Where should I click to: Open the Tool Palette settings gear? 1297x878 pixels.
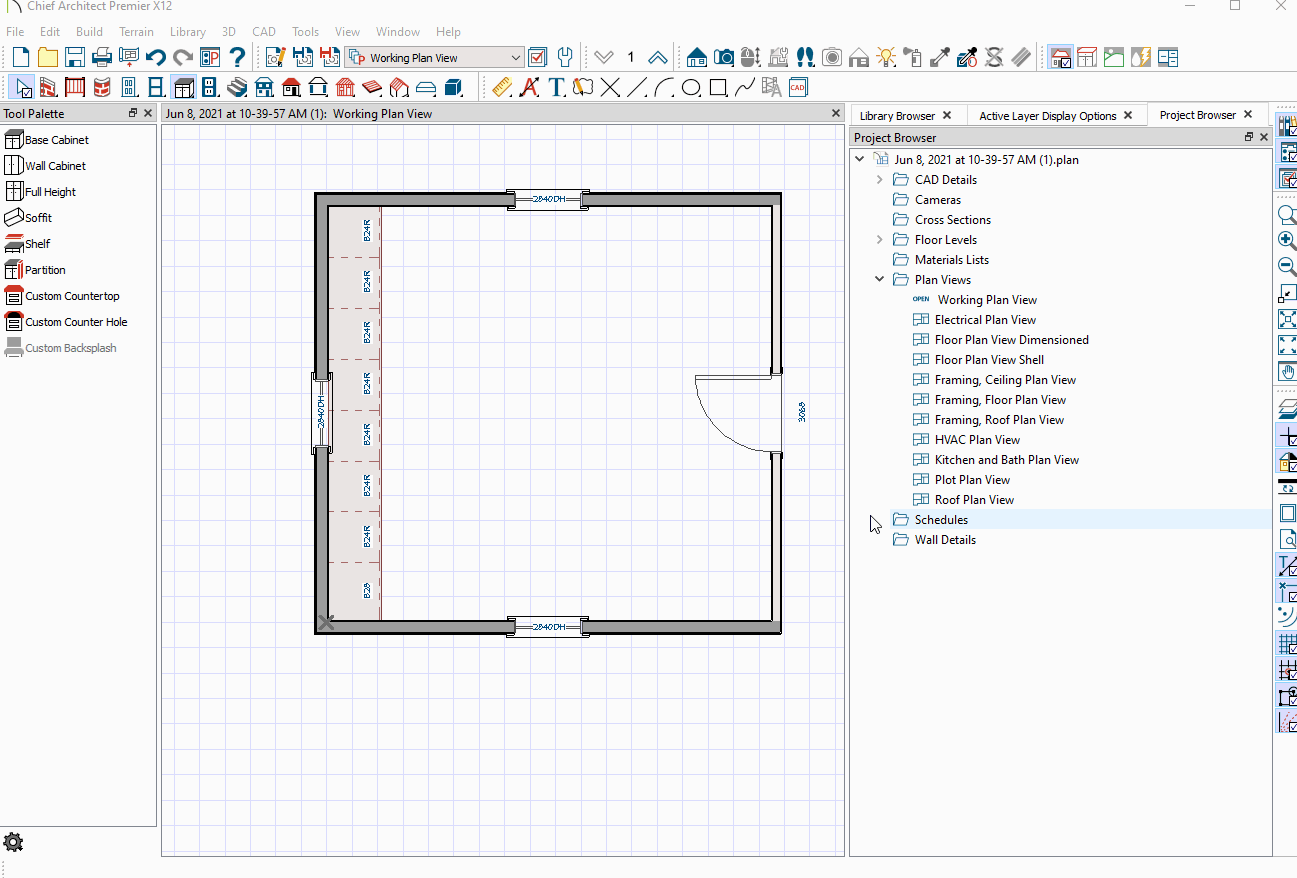click(x=13, y=841)
